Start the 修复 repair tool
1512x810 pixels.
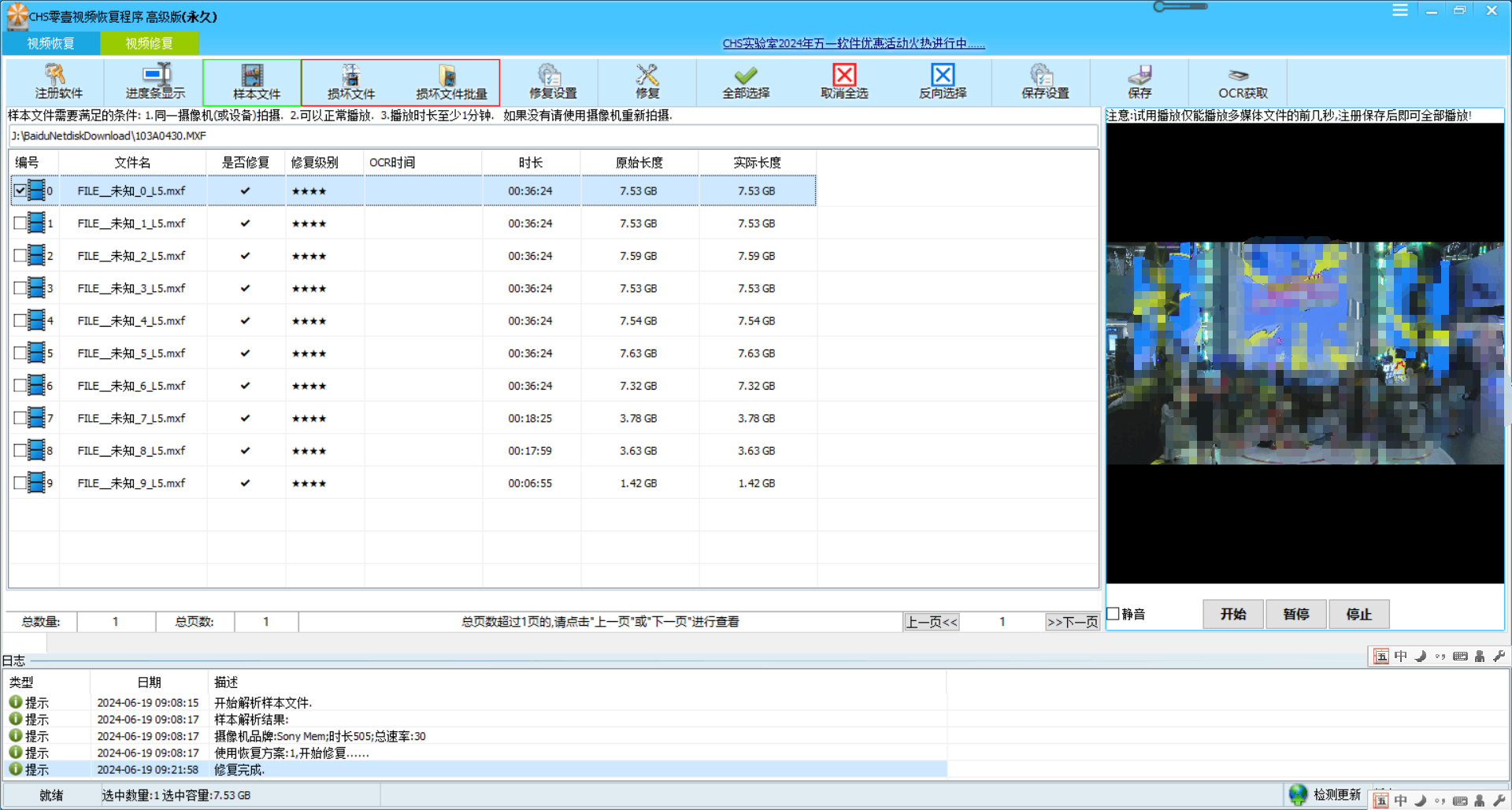(x=647, y=82)
